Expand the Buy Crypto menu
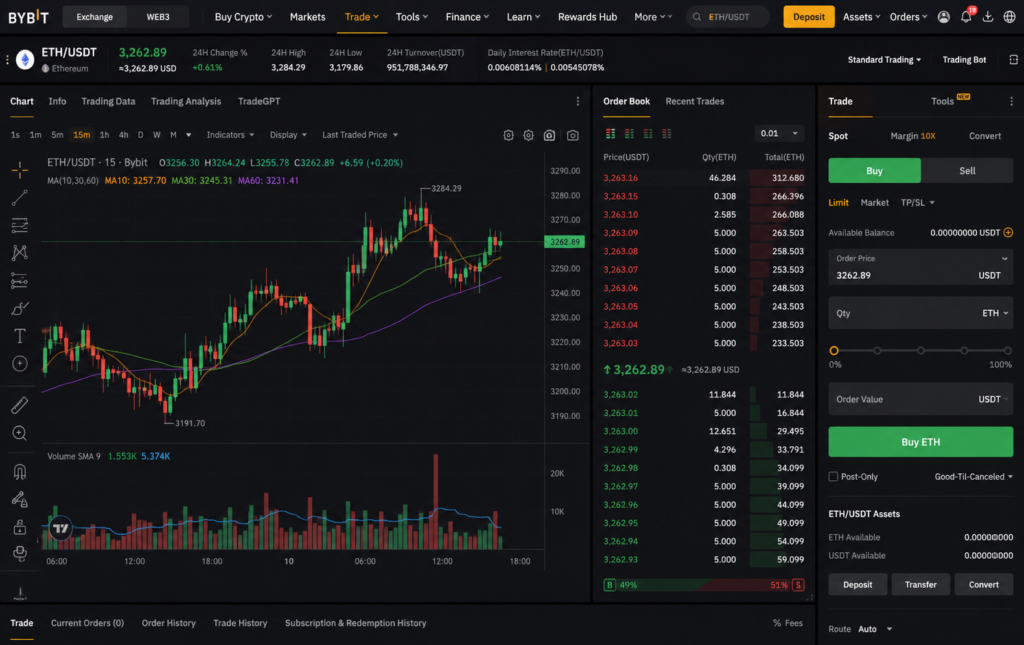Screen dimensions: 1024x645 (243, 17)
